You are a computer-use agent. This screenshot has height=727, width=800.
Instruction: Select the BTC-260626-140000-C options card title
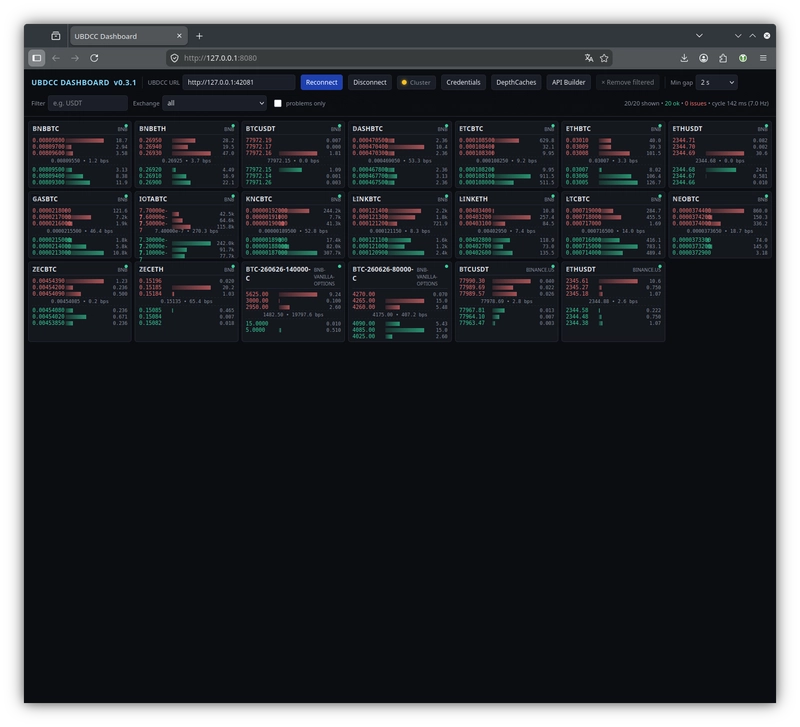coord(278,273)
